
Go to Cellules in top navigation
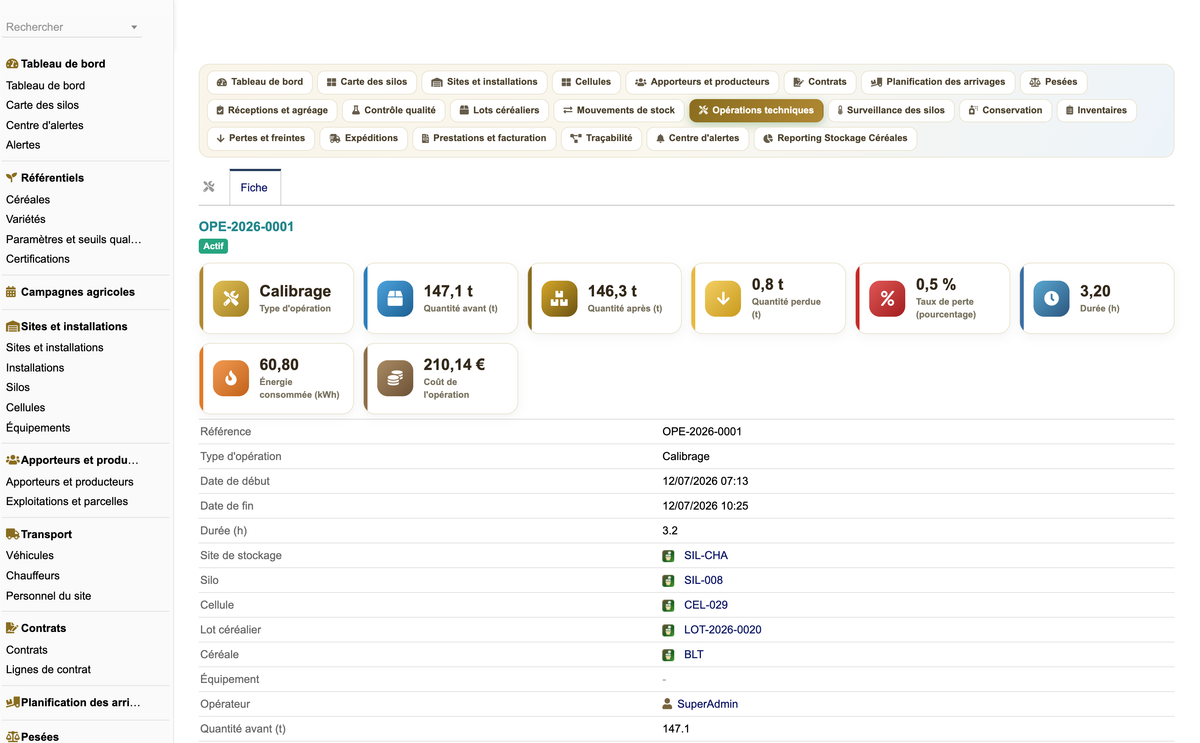click(586, 82)
